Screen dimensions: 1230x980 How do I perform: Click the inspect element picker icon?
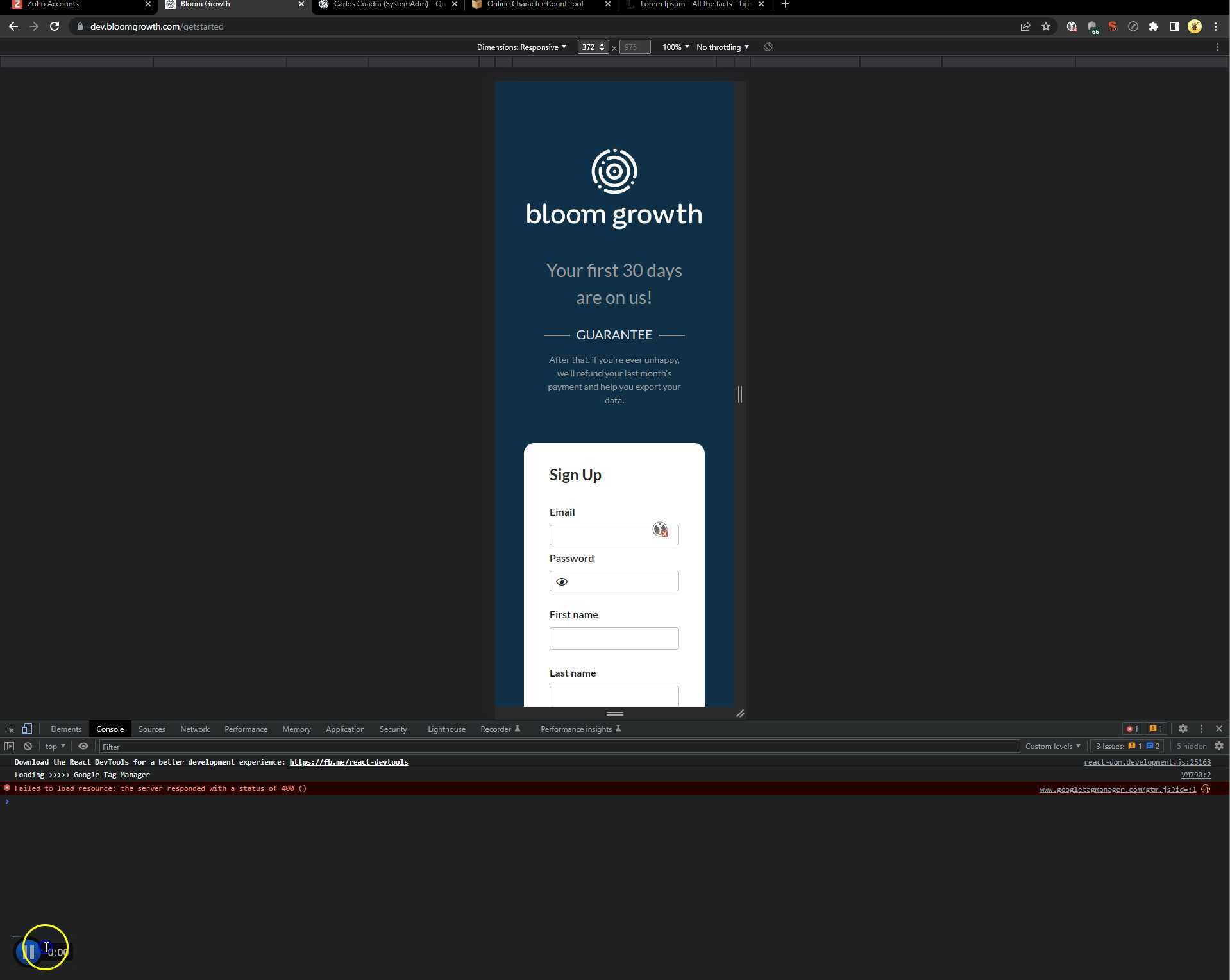tap(10, 729)
